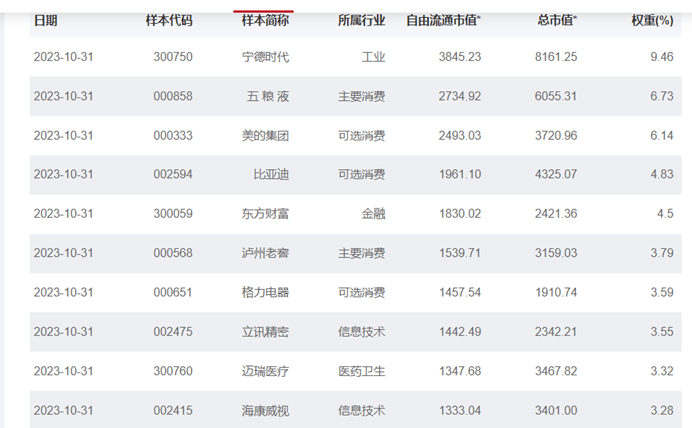
Task: Click weight value 3.28
Action: 662,410
